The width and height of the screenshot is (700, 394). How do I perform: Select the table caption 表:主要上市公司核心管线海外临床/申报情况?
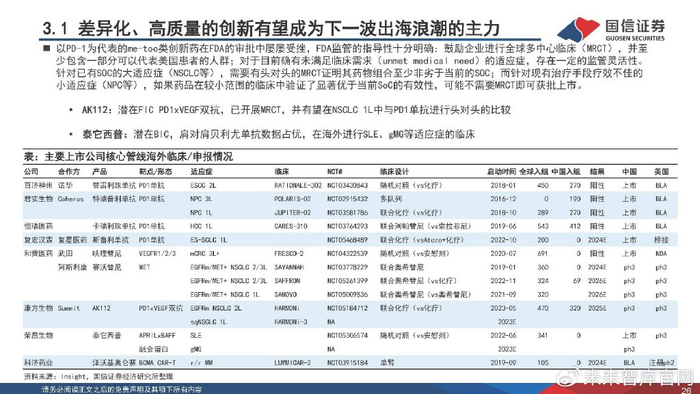tap(128, 157)
